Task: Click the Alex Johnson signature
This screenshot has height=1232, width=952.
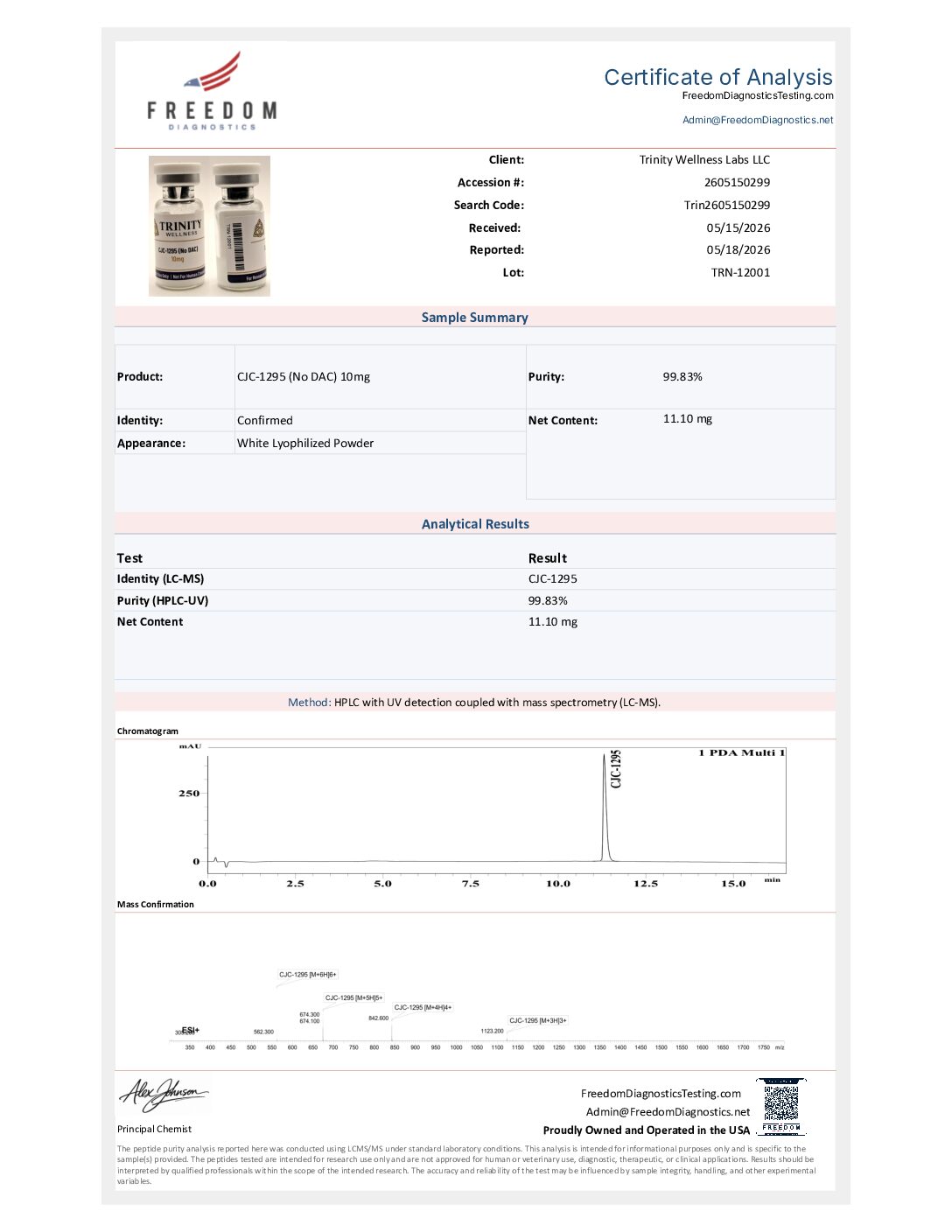Action: click(x=164, y=1094)
